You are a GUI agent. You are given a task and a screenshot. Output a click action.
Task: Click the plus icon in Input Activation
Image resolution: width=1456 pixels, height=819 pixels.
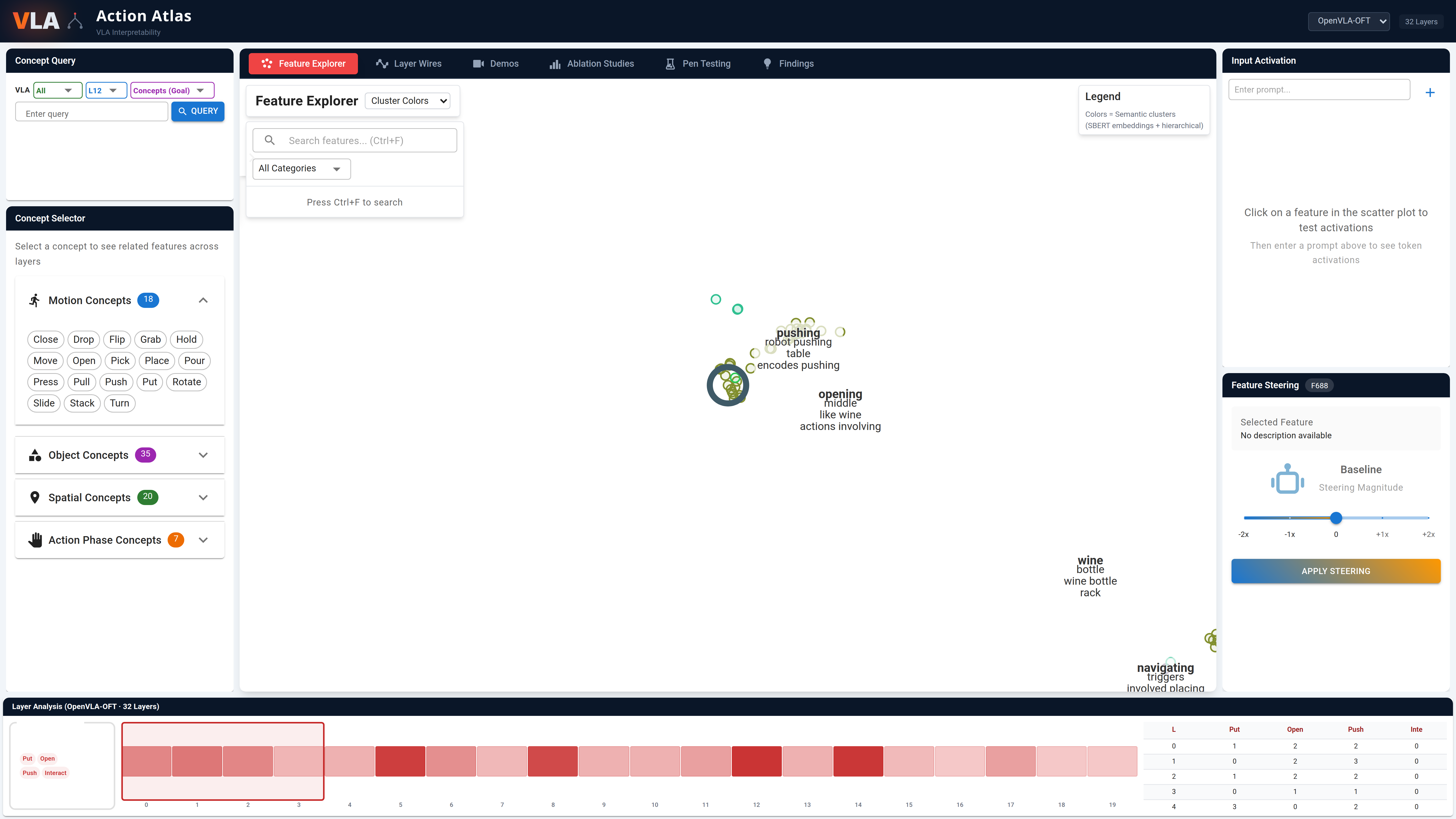(x=1430, y=92)
